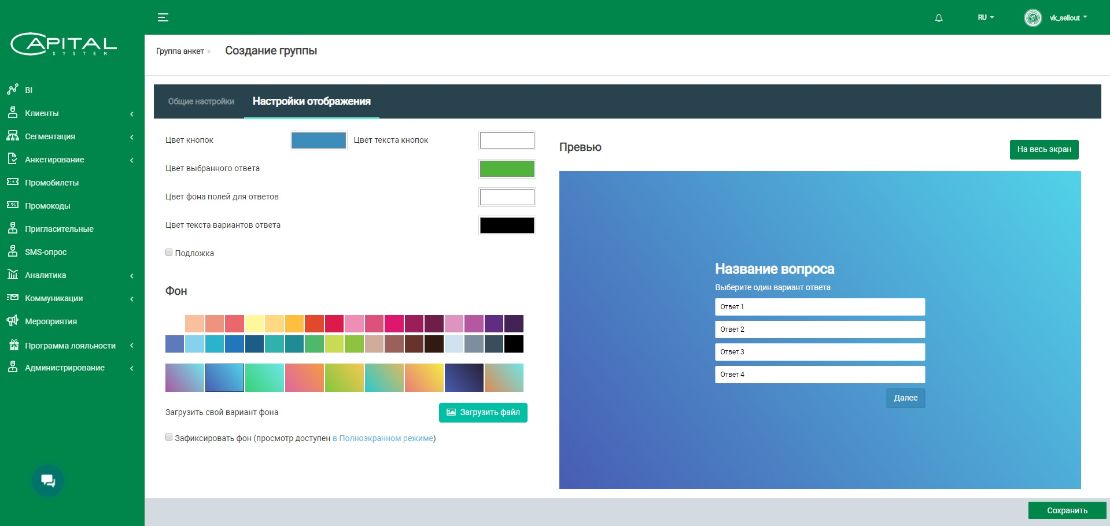Click the Загрузить файл button
The width and height of the screenshot is (1110, 526).
point(483,413)
